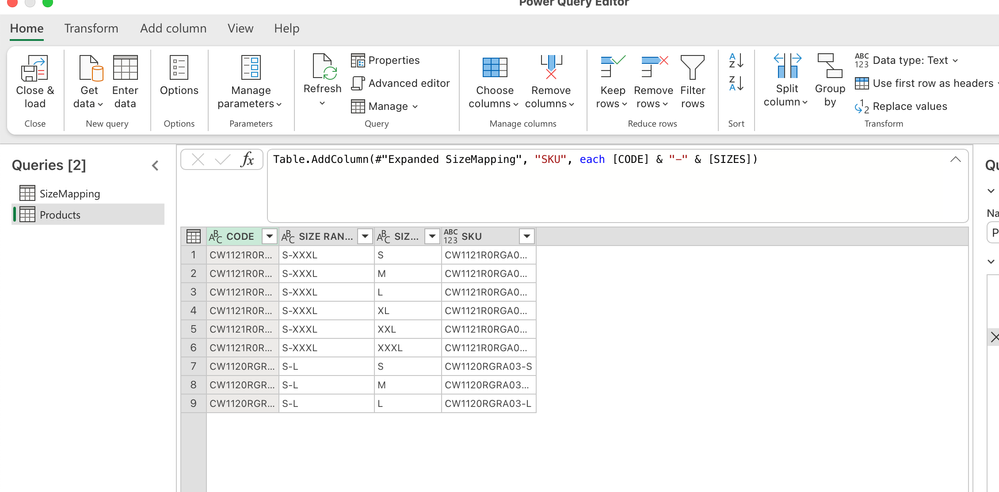The height and width of the screenshot is (492, 999).
Task: Click the cell CW1120RGRA03-S
Action: 489,367
